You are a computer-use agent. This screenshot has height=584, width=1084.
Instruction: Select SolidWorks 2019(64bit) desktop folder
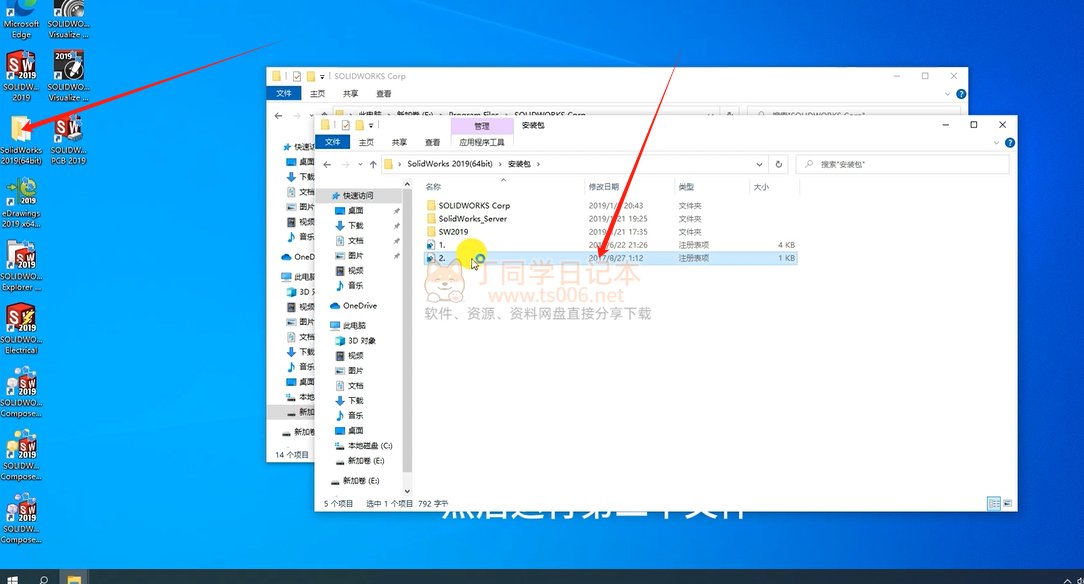click(21, 140)
